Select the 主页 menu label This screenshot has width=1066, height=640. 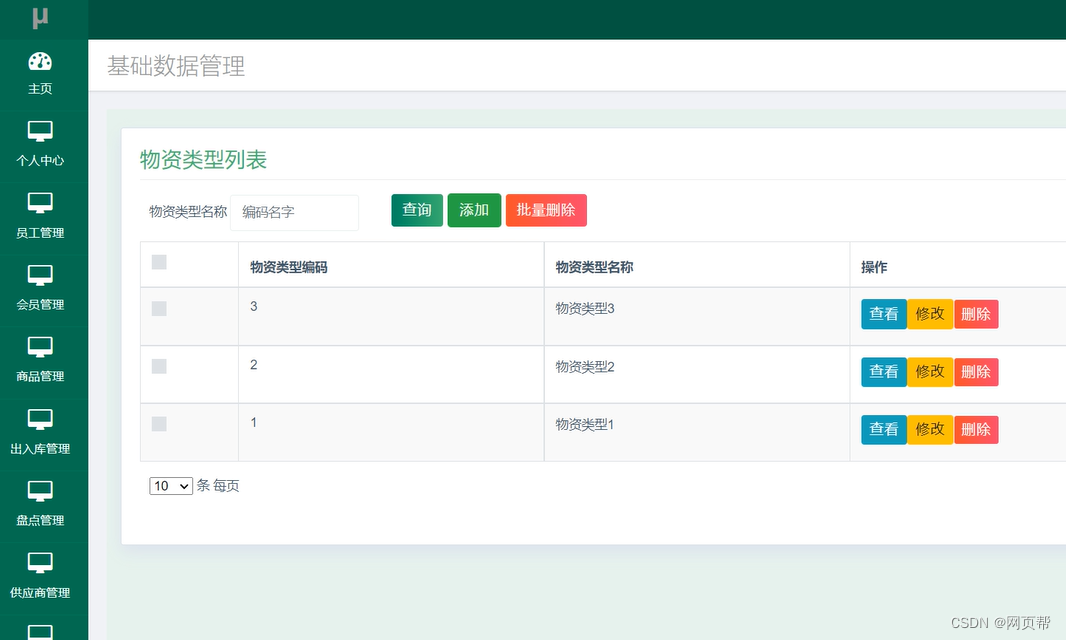pos(40,89)
